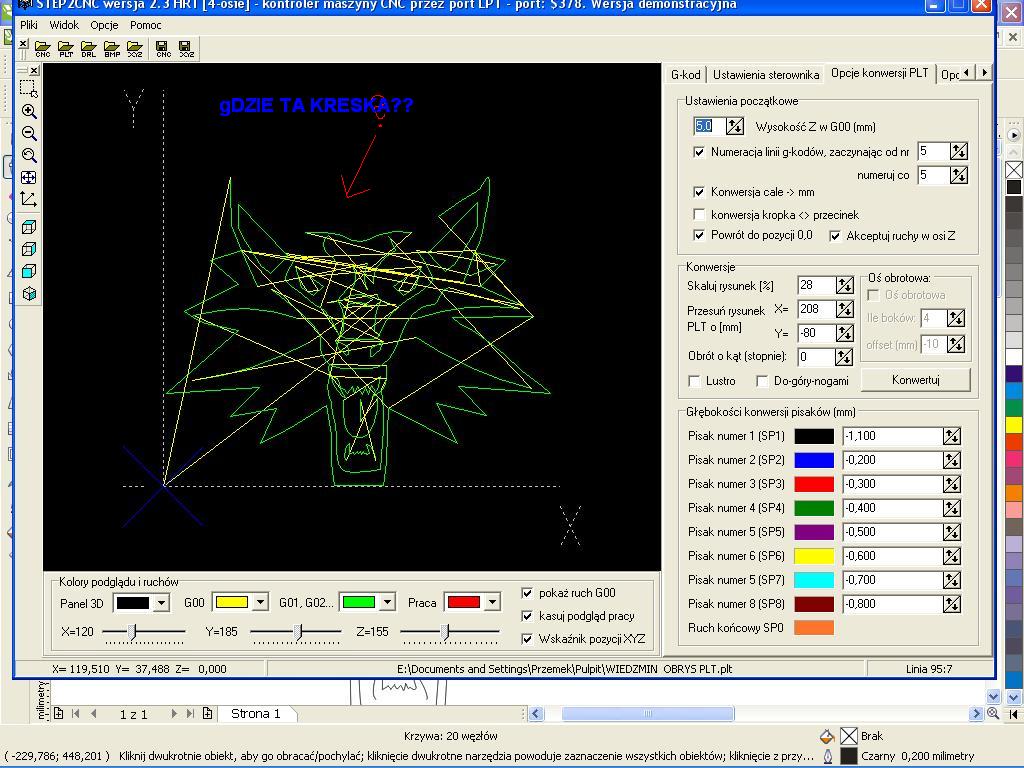Activate the pan view tool
This screenshot has width=1024, height=768.
[x=29, y=178]
